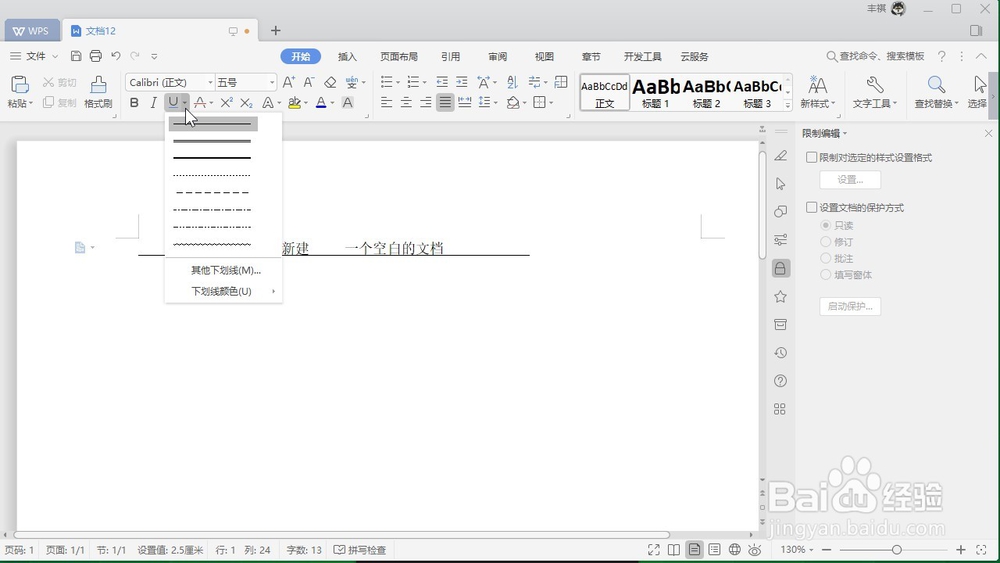Decrease font size with A- icon

(309, 82)
